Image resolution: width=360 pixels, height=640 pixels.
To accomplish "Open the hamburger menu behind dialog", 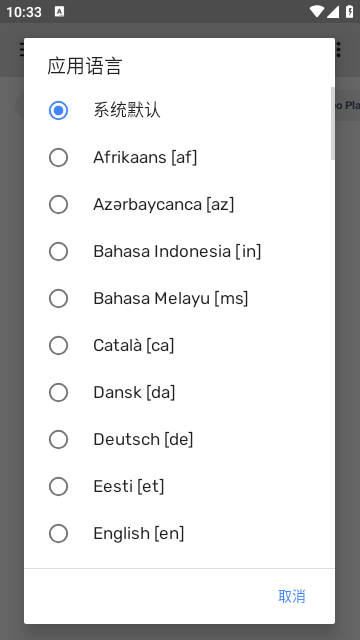I will click(22, 50).
